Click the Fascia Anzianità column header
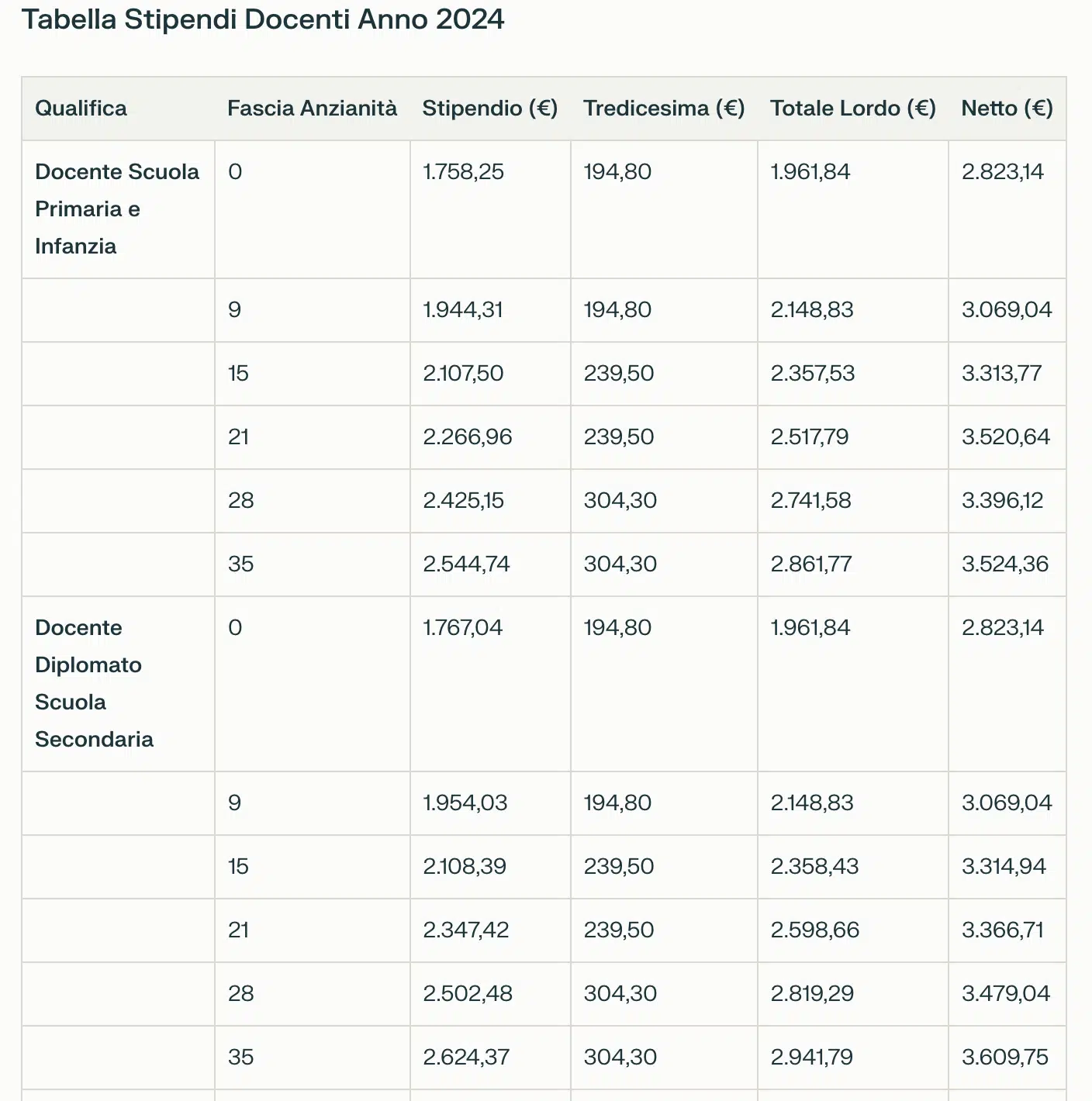The height and width of the screenshot is (1101, 1092). pos(312,108)
